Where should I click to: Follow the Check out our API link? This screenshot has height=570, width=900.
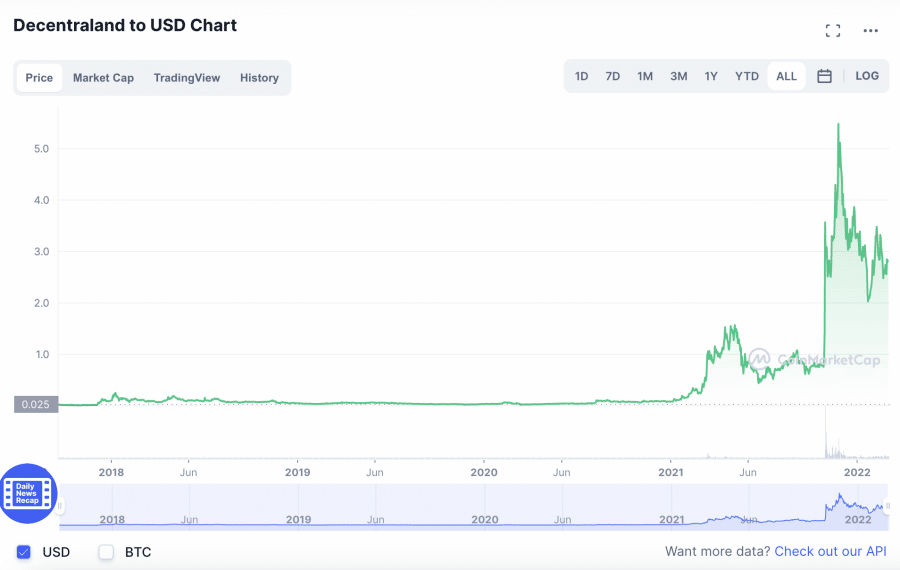tap(830, 552)
